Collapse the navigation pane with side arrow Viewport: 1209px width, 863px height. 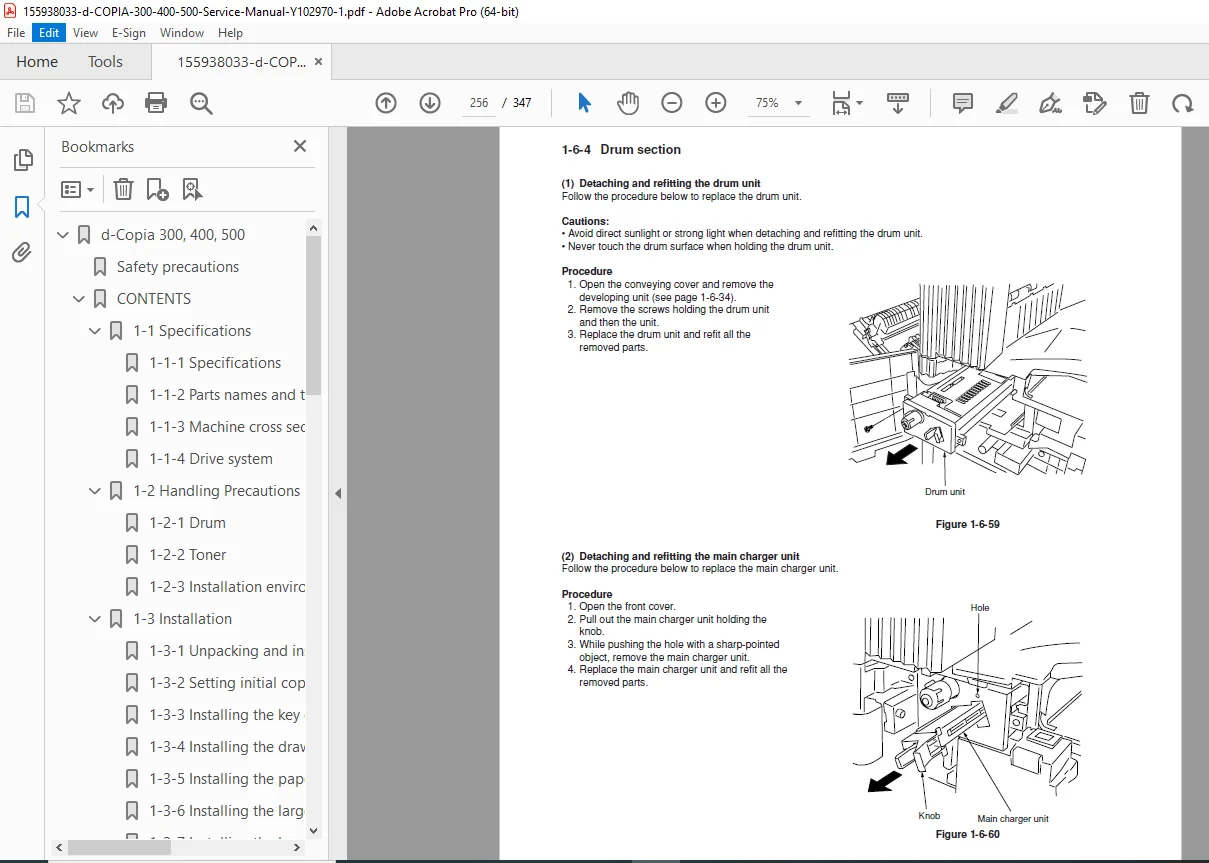tap(338, 493)
